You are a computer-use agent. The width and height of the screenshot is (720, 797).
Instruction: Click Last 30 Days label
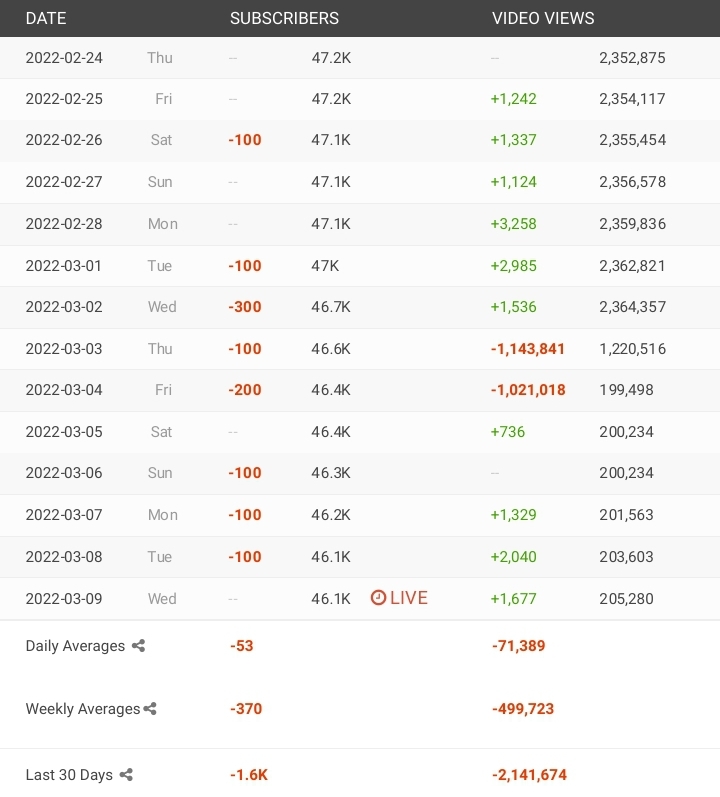click(x=69, y=775)
